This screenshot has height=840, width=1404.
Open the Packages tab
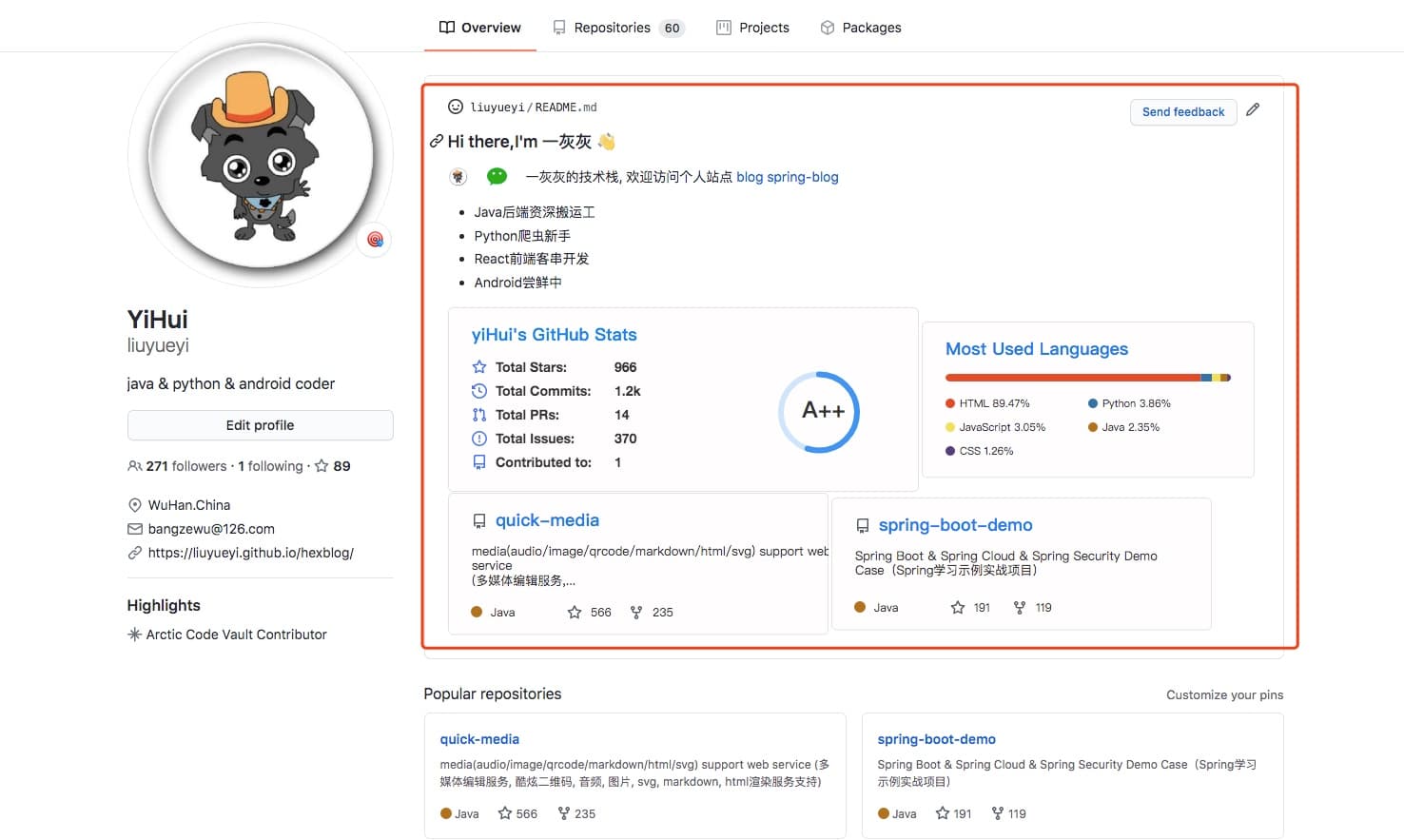(860, 28)
